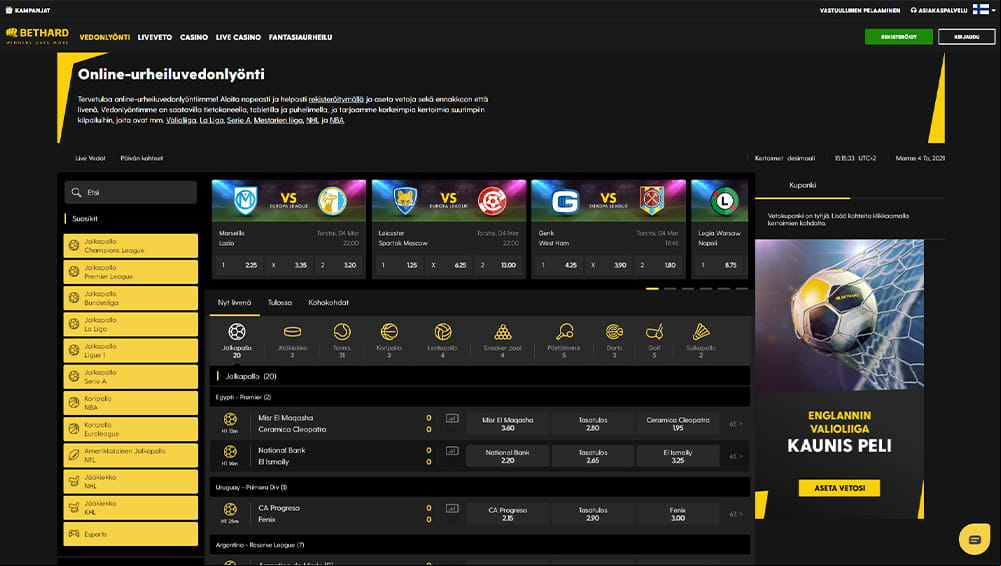
Task: Select Koripallo Euroleague favorite
Action: pos(130,429)
